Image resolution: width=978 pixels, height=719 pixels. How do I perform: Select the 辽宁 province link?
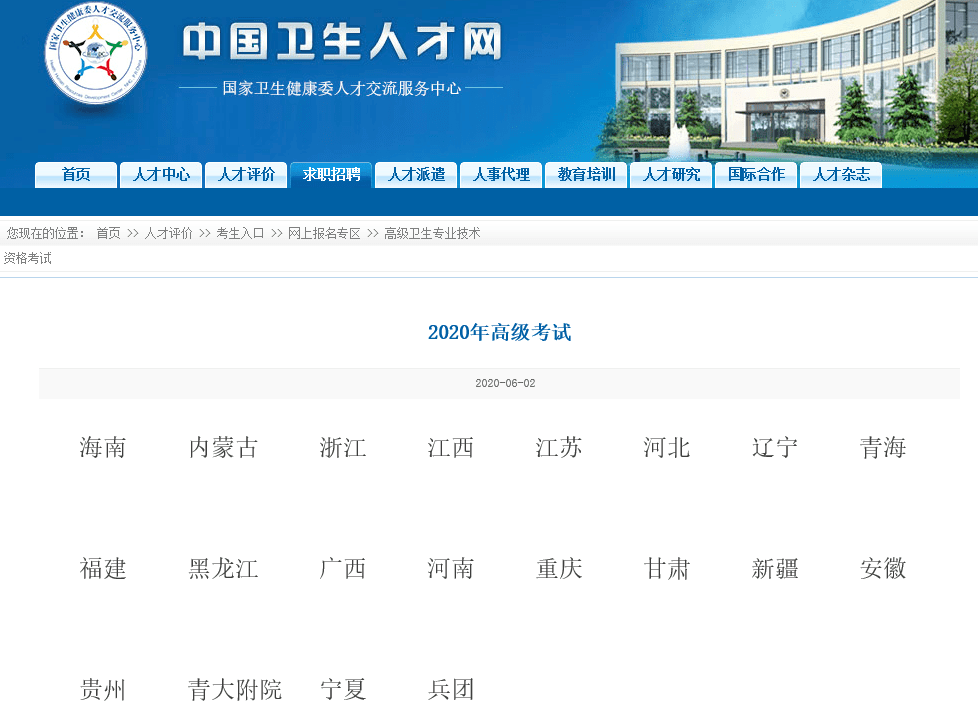click(775, 448)
